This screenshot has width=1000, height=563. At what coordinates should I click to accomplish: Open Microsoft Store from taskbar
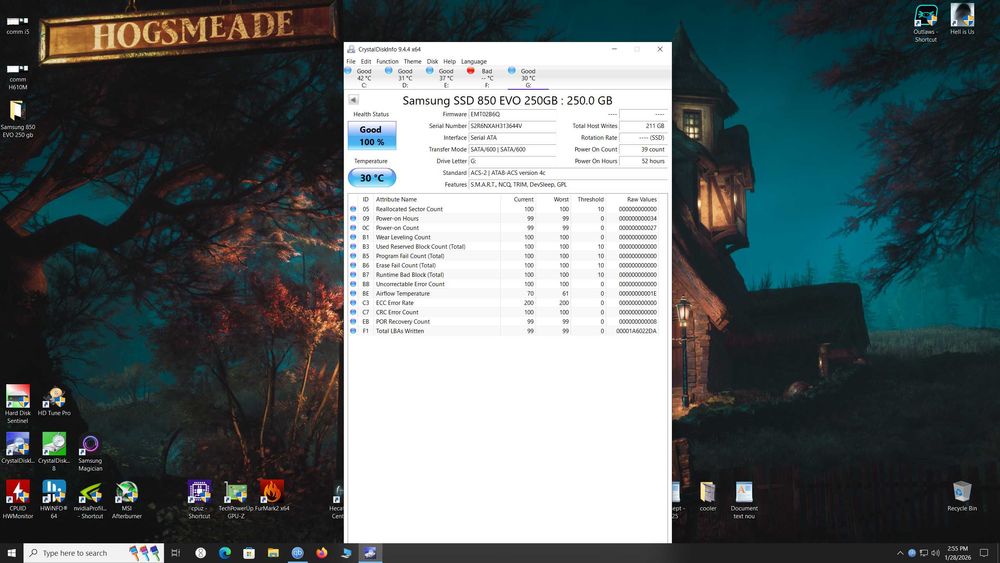pos(249,553)
